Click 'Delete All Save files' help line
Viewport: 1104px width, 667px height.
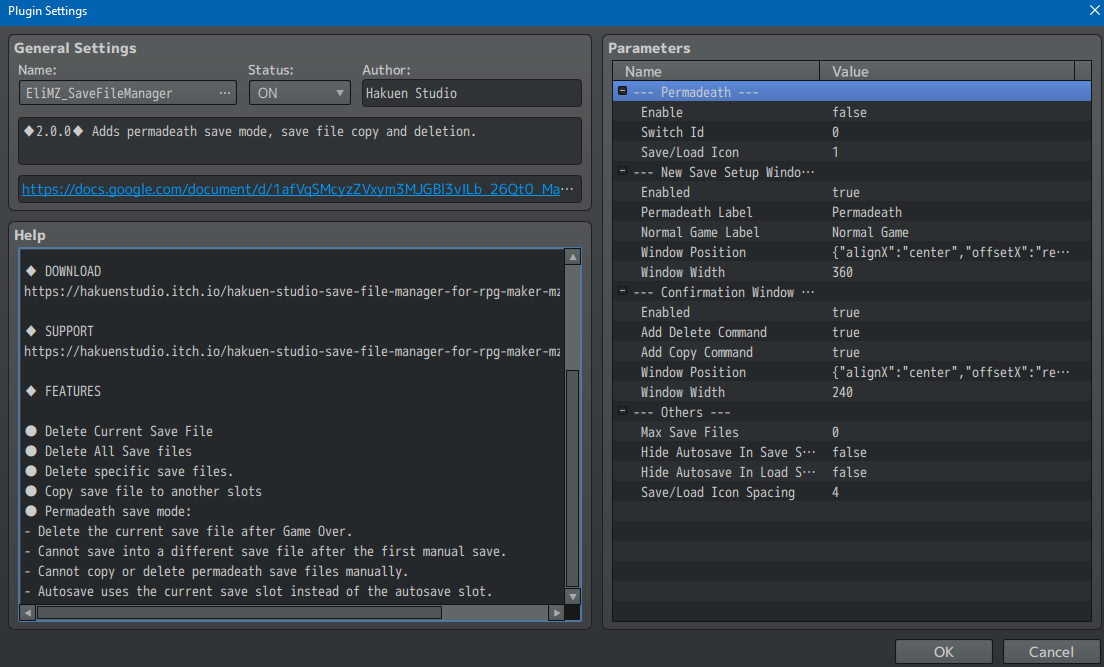click(108, 451)
